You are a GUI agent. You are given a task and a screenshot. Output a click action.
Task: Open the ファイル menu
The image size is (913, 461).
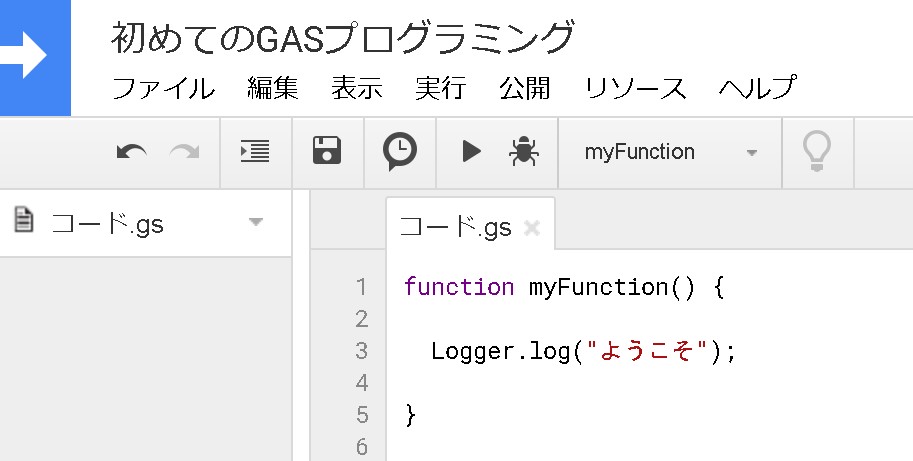coord(163,88)
